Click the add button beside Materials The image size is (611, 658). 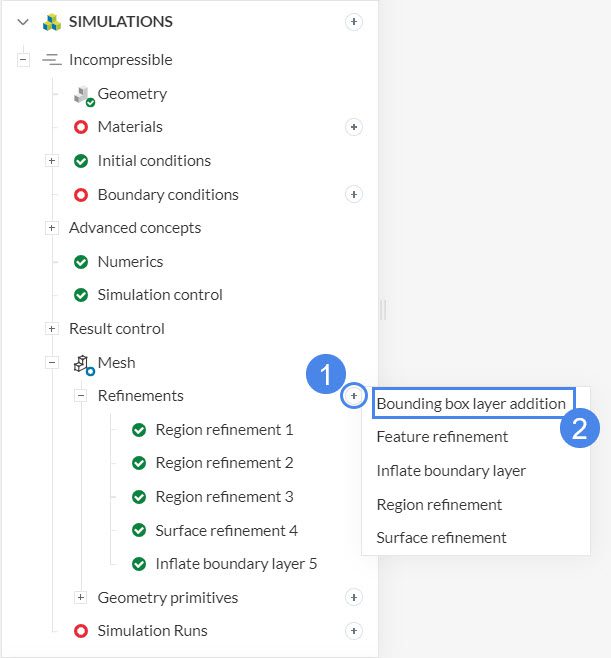pos(353,127)
